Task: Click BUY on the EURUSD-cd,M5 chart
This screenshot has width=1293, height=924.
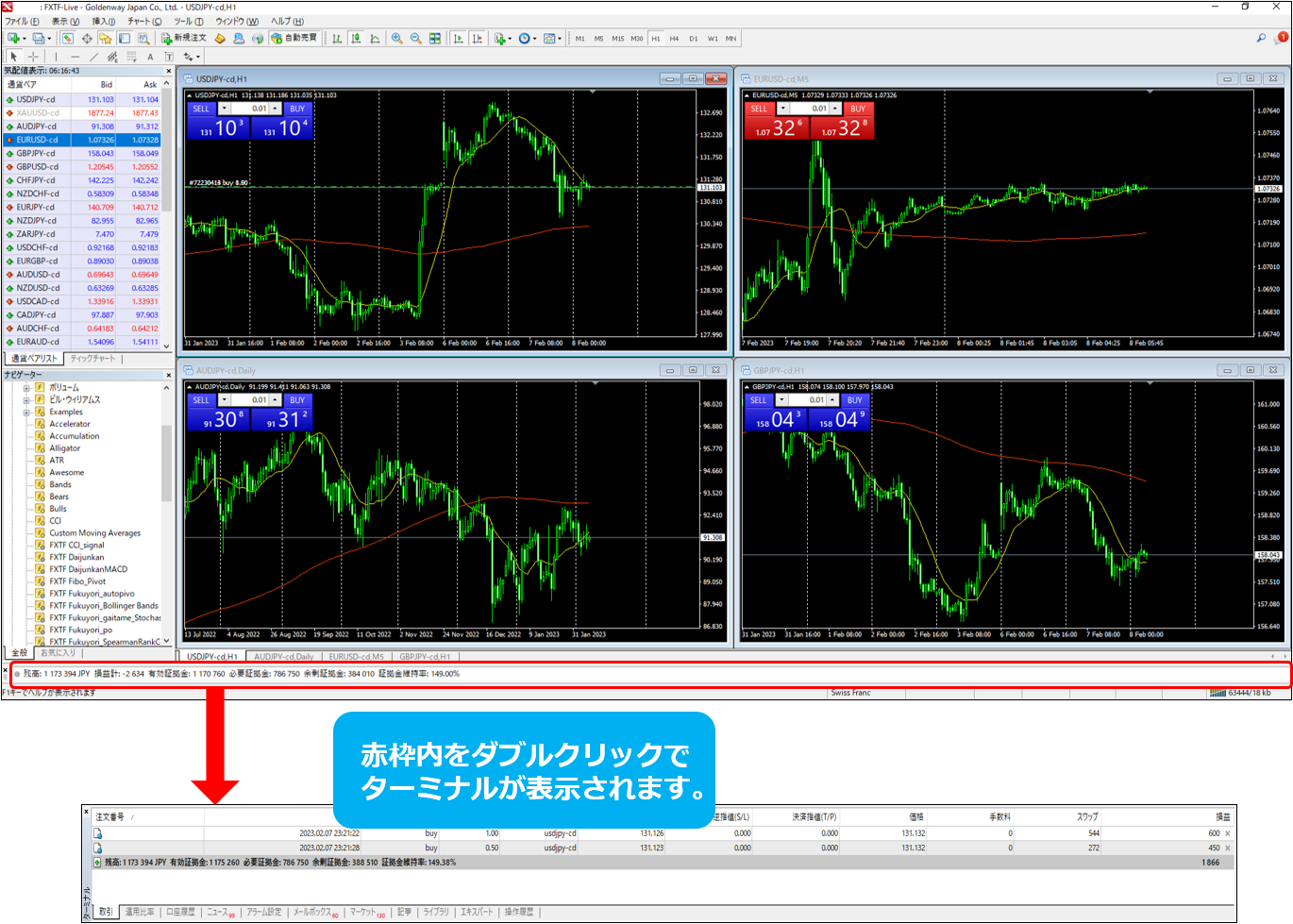Action: (857, 109)
